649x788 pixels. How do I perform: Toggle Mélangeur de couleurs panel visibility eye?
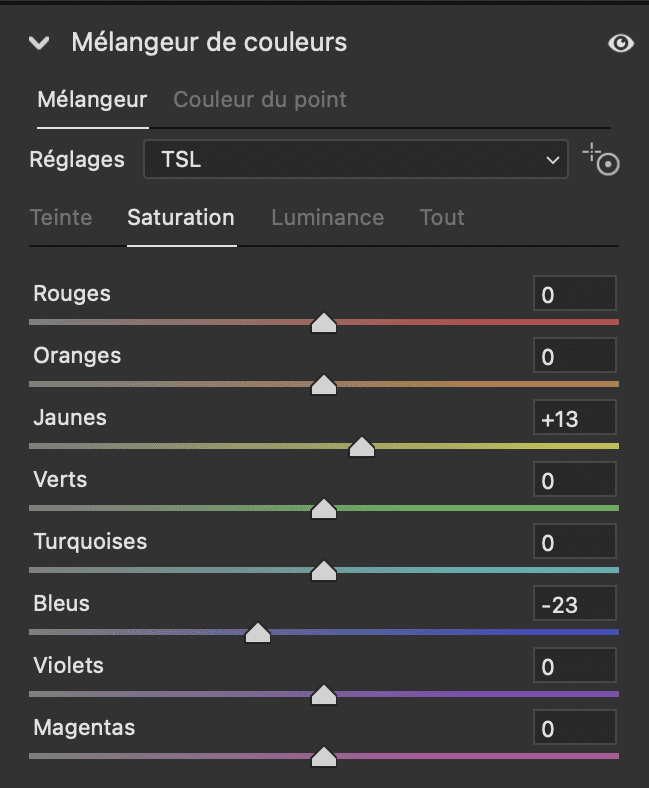tap(621, 44)
